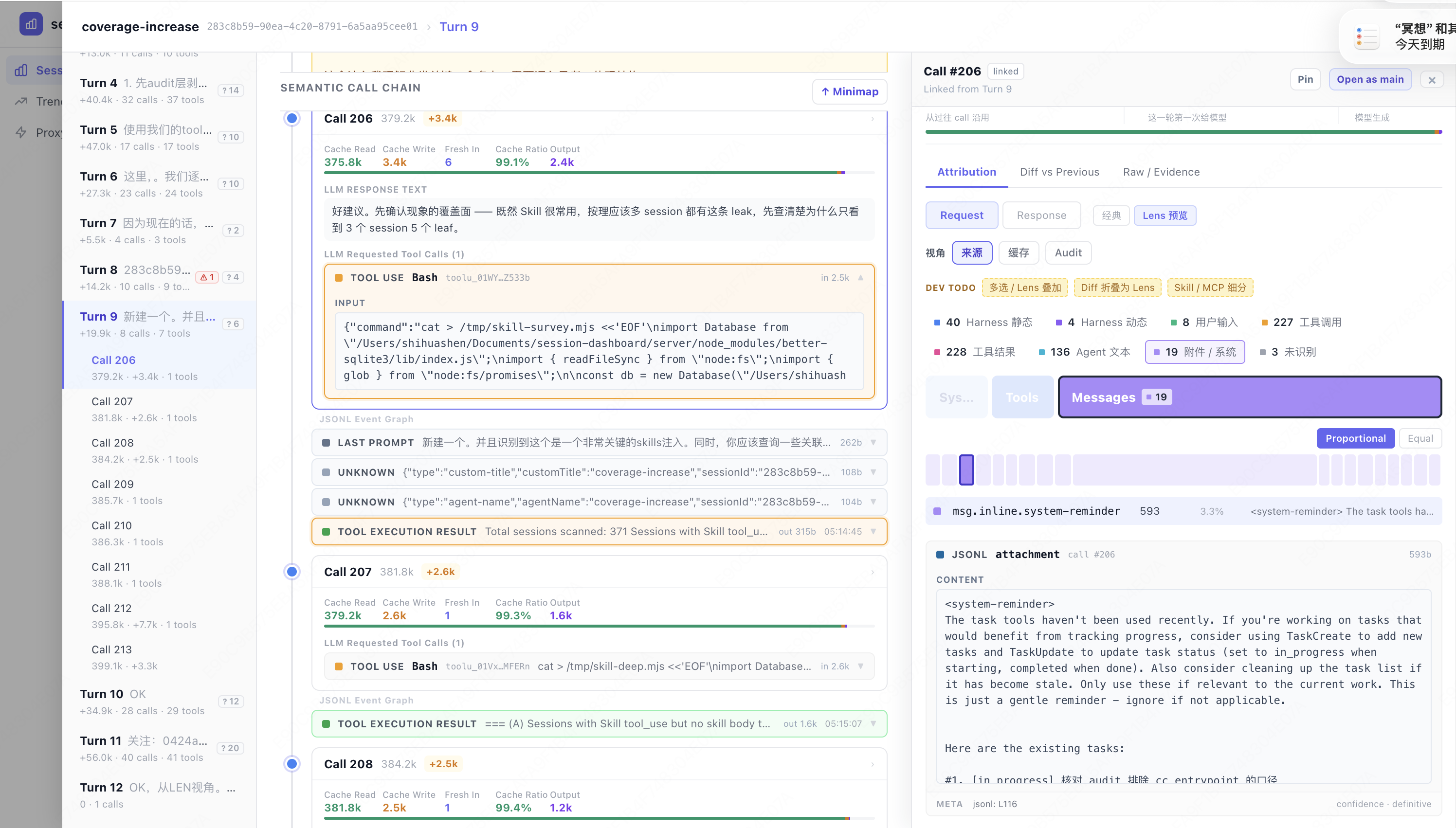Open the Proxy lightning-bolt sidebar icon
The width and height of the screenshot is (1456, 828).
pyautogui.click(x=21, y=132)
